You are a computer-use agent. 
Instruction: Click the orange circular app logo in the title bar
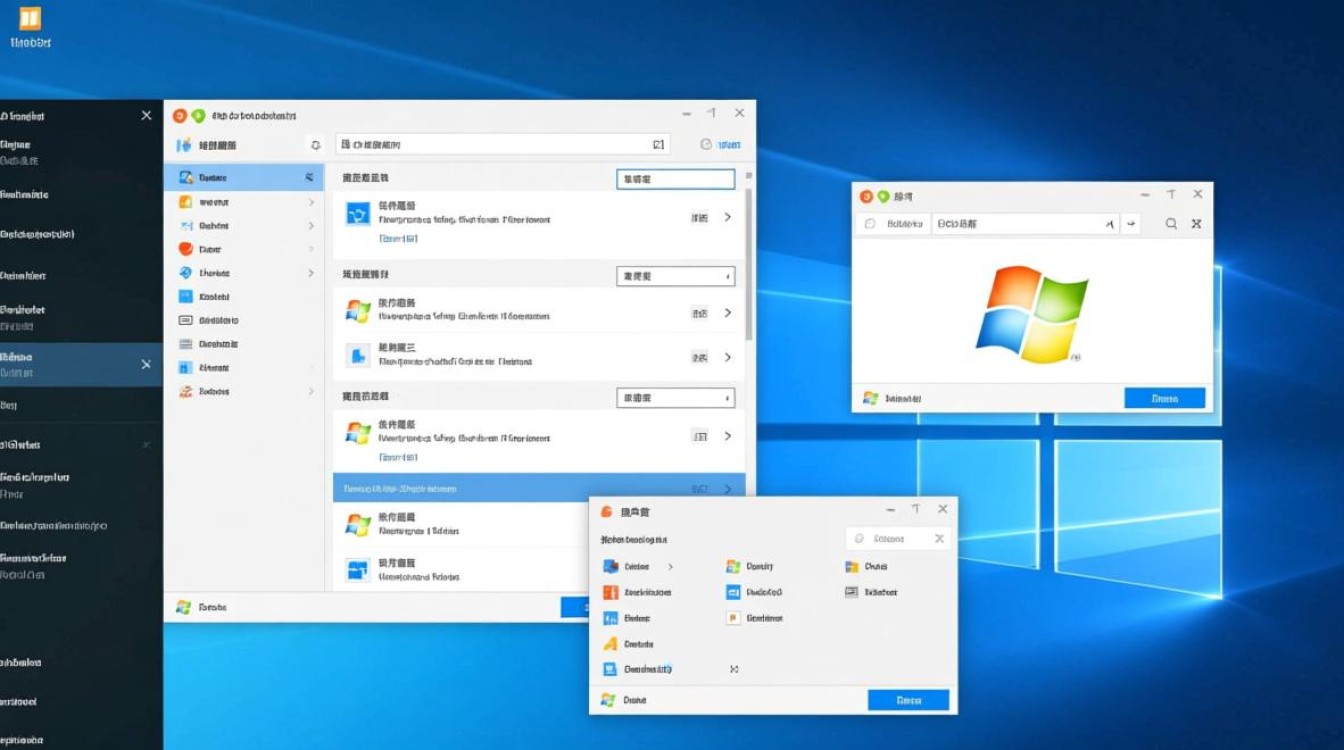[180, 113]
